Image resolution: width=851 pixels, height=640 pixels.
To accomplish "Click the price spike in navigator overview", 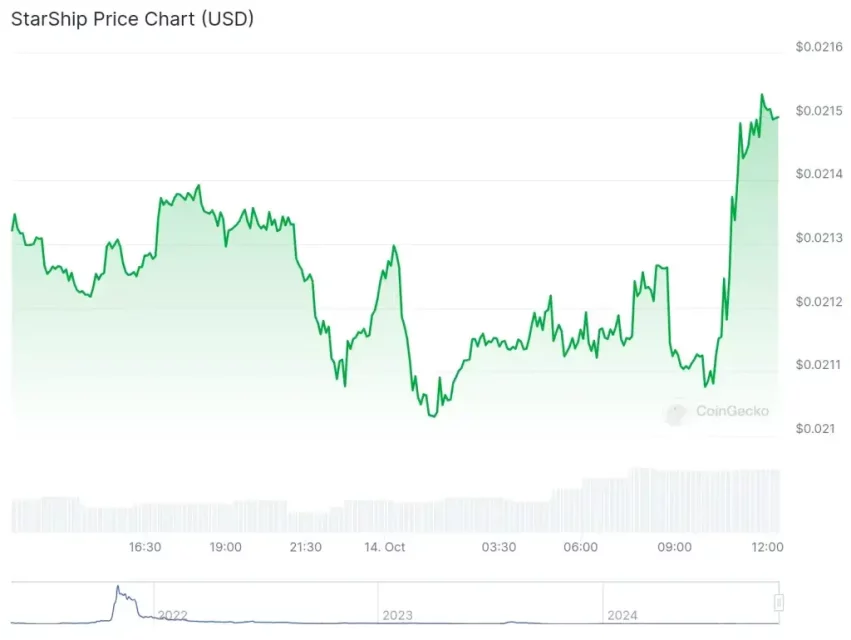I will tap(118, 590).
